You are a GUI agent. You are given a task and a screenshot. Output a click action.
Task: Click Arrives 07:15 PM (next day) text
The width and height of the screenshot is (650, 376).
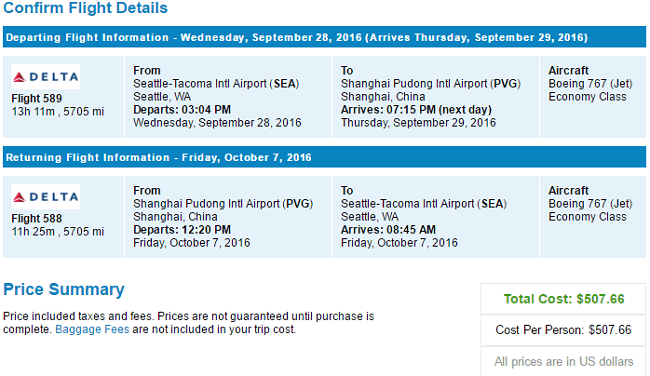pyautogui.click(x=416, y=110)
